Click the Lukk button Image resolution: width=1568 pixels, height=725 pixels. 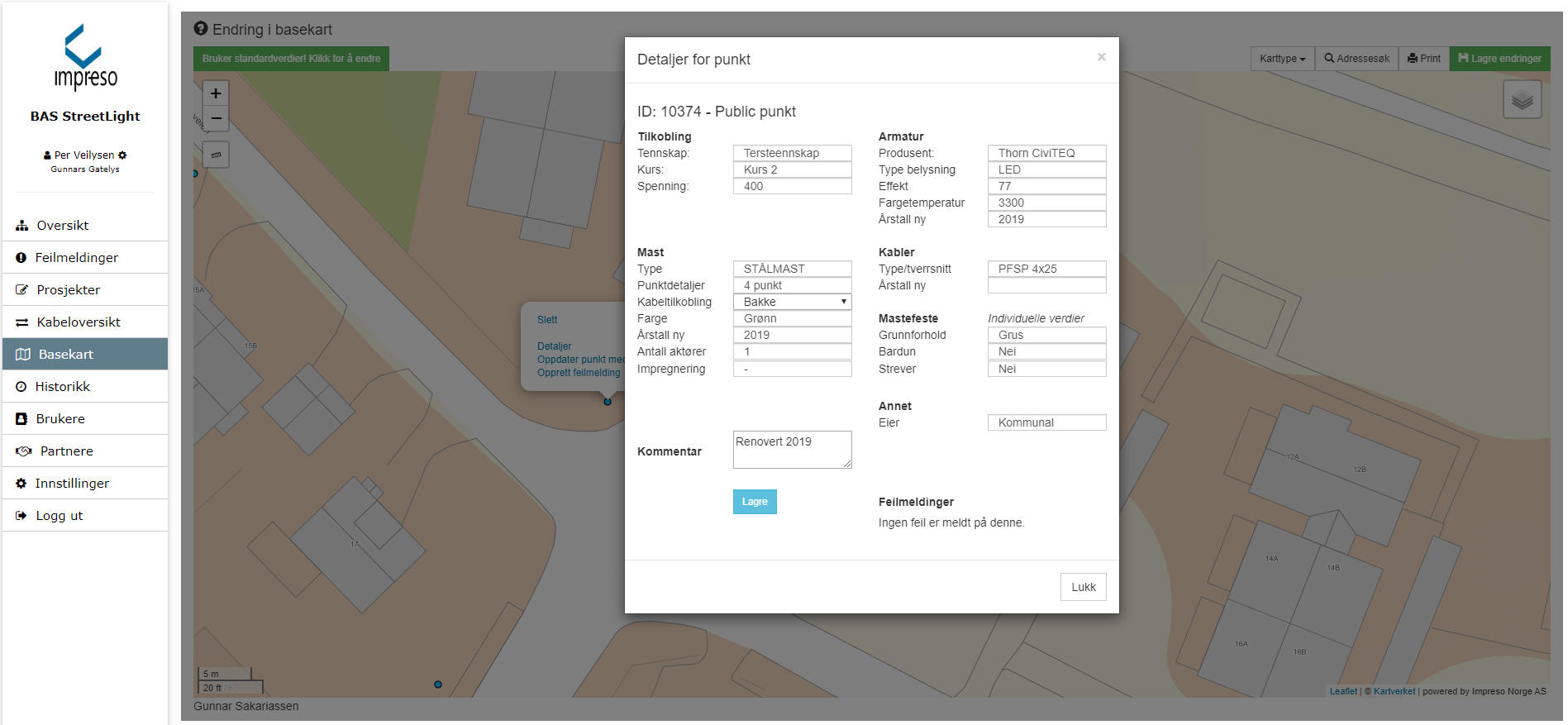[1083, 587]
